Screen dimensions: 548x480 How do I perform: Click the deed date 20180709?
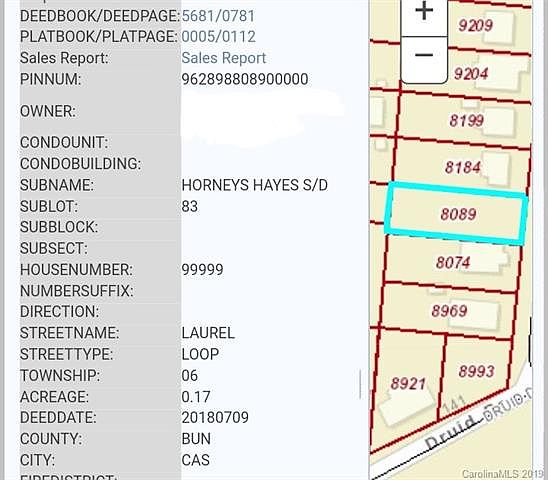pyautogui.click(x=215, y=417)
